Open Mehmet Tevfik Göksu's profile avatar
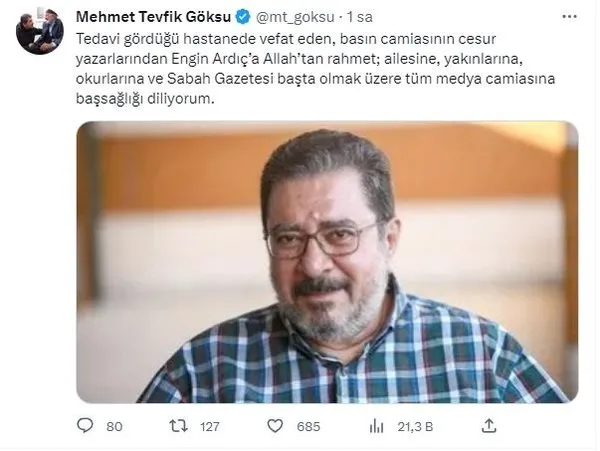The height and width of the screenshot is (451, 600). (x=39, y=31)
